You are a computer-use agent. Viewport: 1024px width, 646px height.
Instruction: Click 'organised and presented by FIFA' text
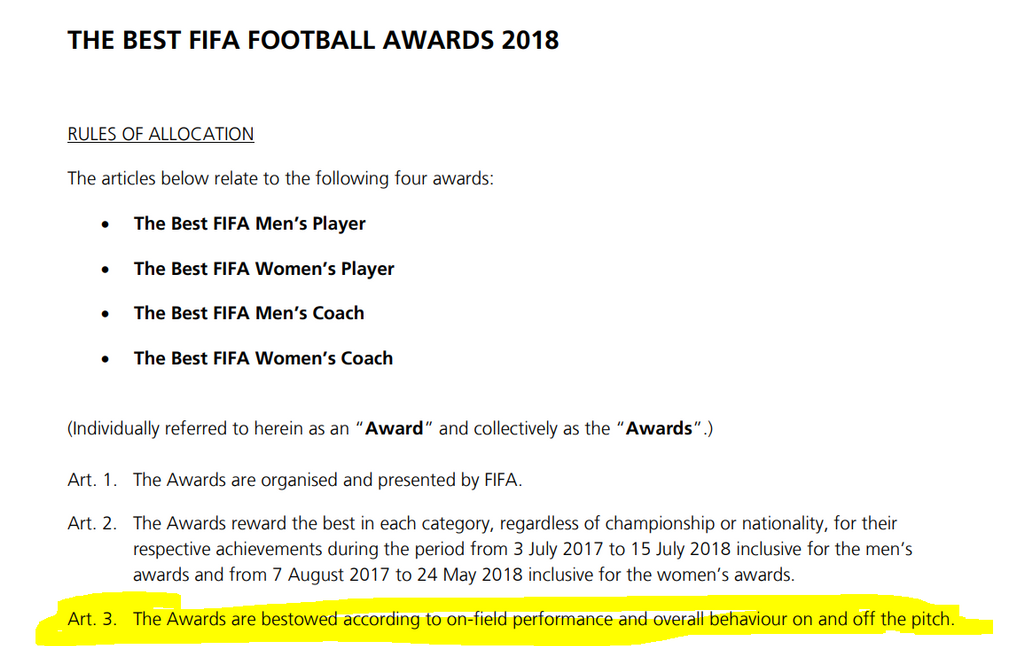pyautogui.click(x=391, y=480)
